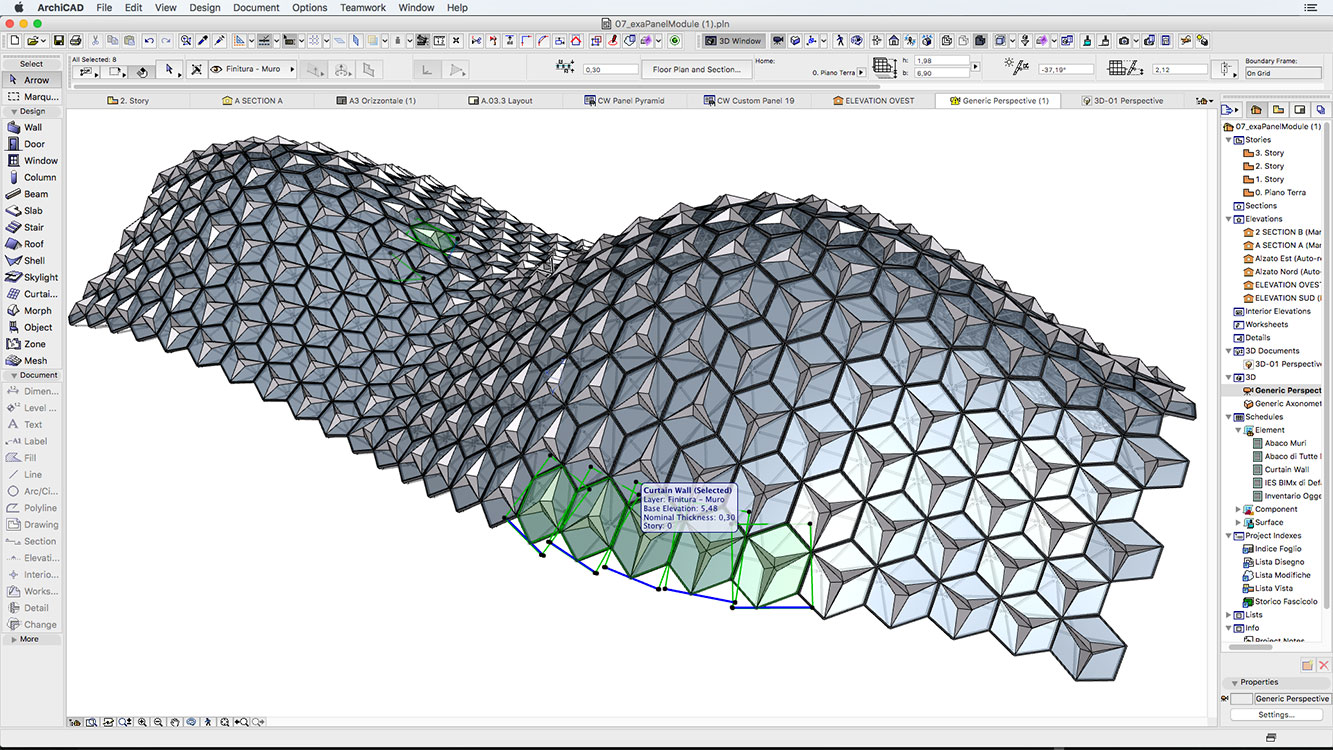Collapse the Stories tree in the Navigator
The width and height of the screenshot is (1333, 750).
point(1230,139)
